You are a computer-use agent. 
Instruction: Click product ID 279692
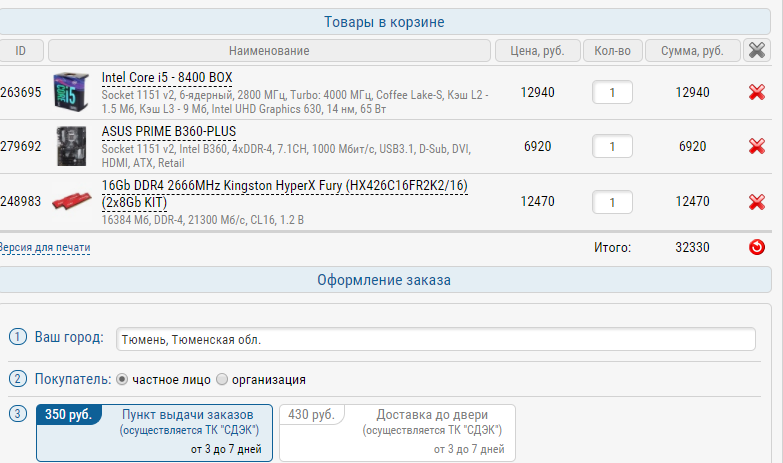pos(20,146)
